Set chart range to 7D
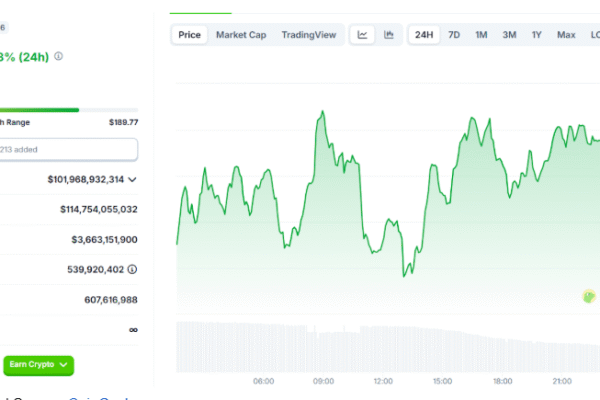The height and width of the screenshot is (400, 600). [454, 35]
